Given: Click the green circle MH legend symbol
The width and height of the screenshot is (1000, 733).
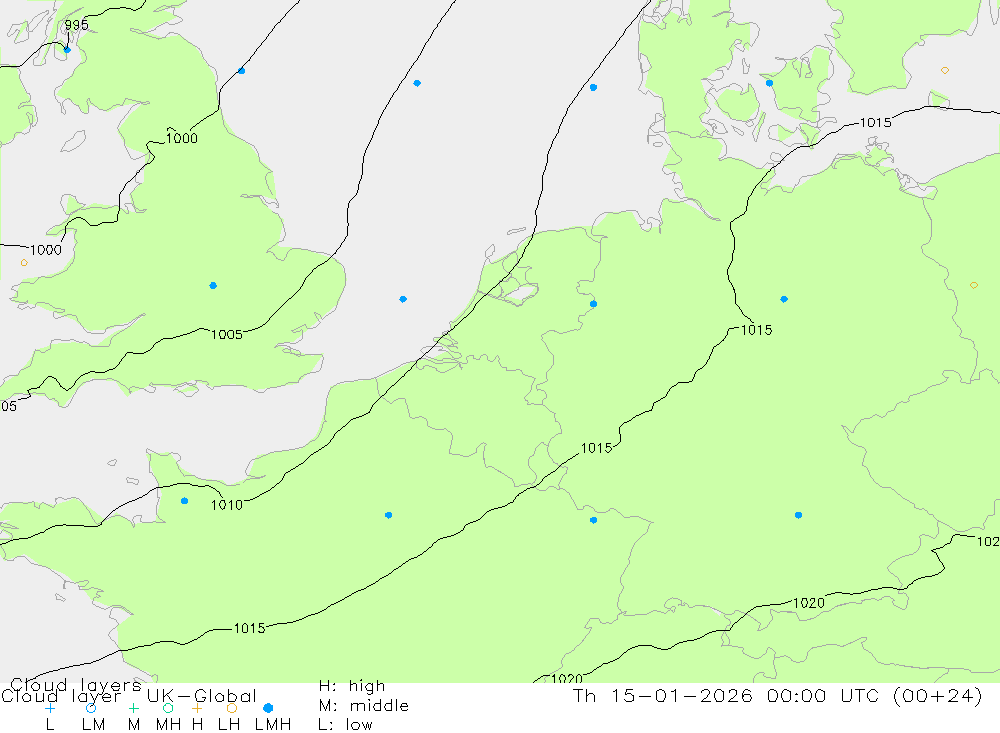Looking at the screenshot, I should (168, 708).
